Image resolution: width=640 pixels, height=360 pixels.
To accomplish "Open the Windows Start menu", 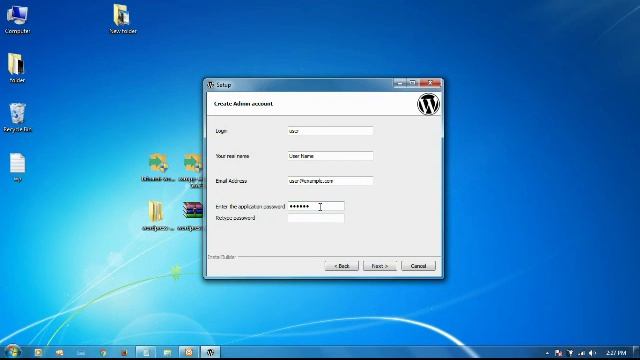I will point(12,351).
